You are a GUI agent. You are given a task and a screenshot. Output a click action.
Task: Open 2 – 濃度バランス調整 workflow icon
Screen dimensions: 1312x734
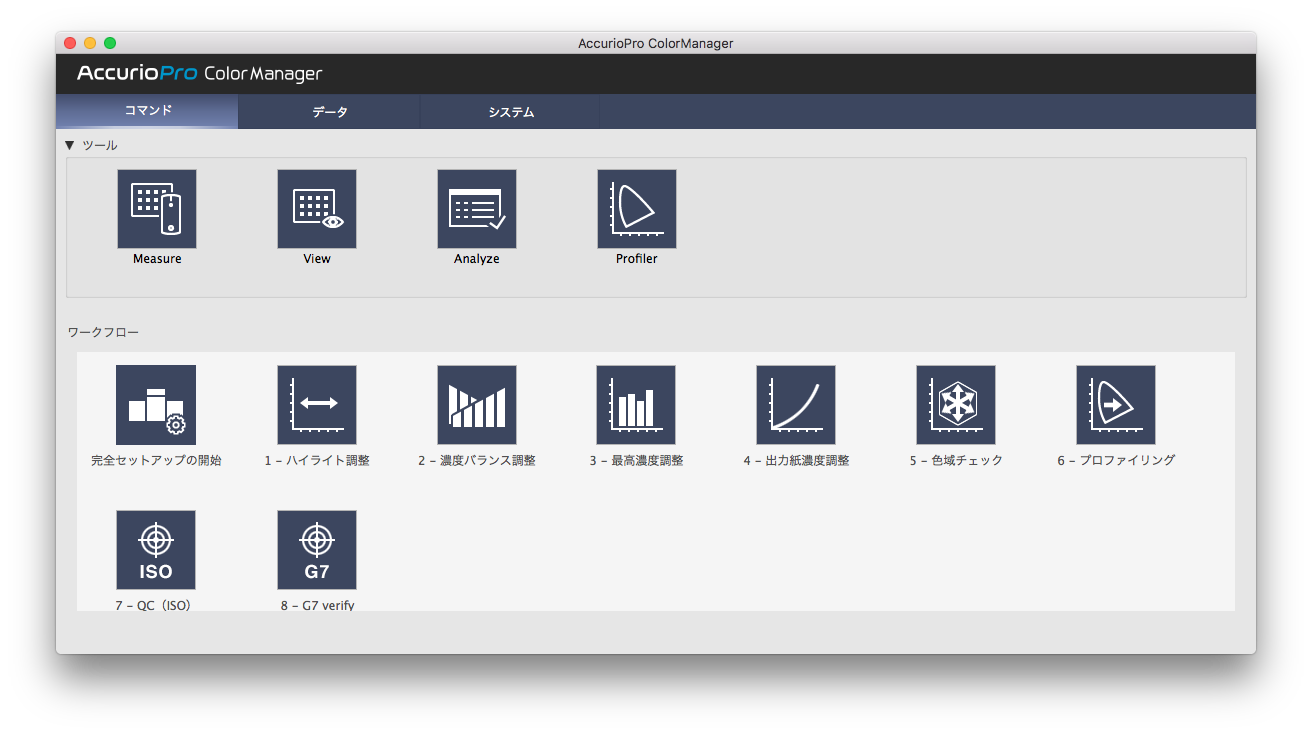point(477,405)
